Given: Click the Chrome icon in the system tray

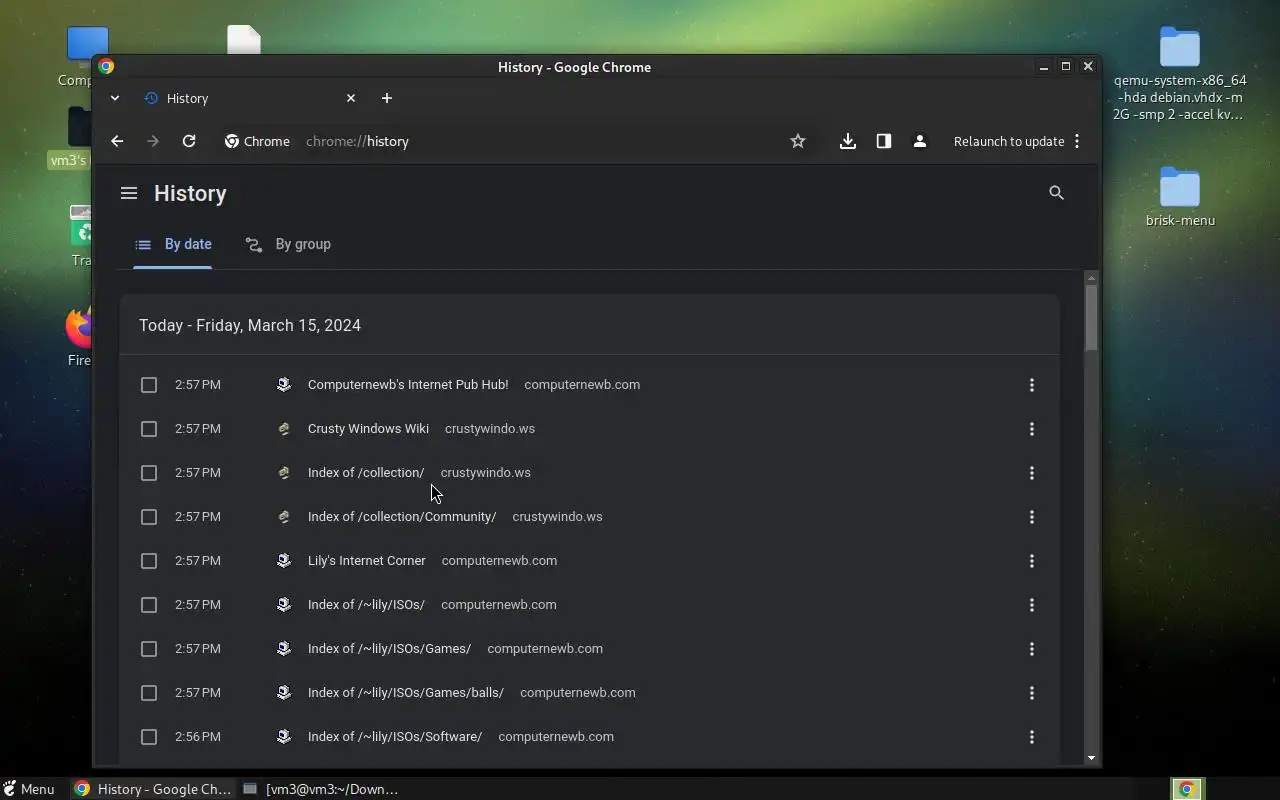Looking at the screenshot, I should pos(1187,789).
